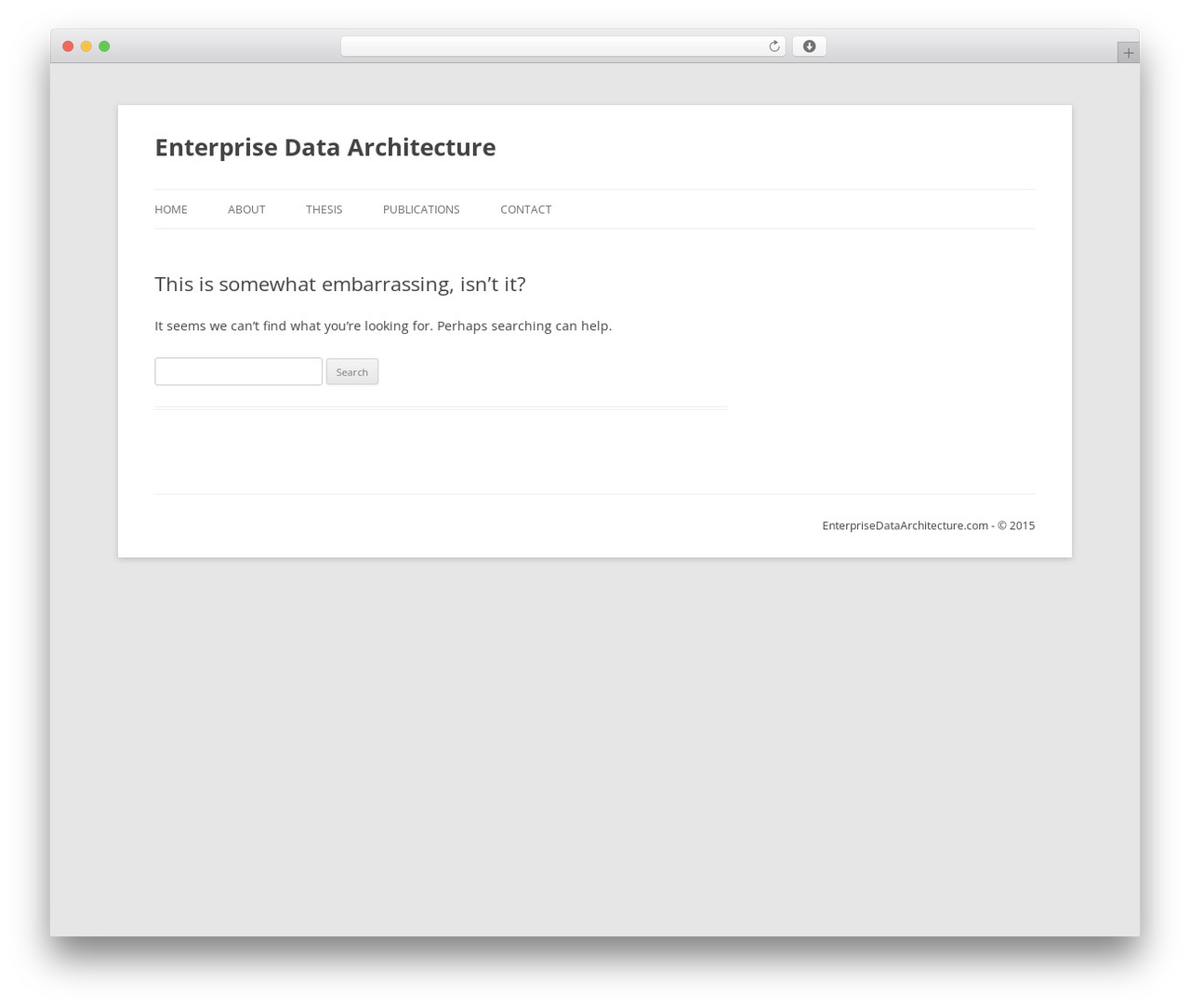Screen dimensions: 1190x1008
Task: Click the 'This is somewhat embarrassing' heading
Action: (x=340, y=284)
